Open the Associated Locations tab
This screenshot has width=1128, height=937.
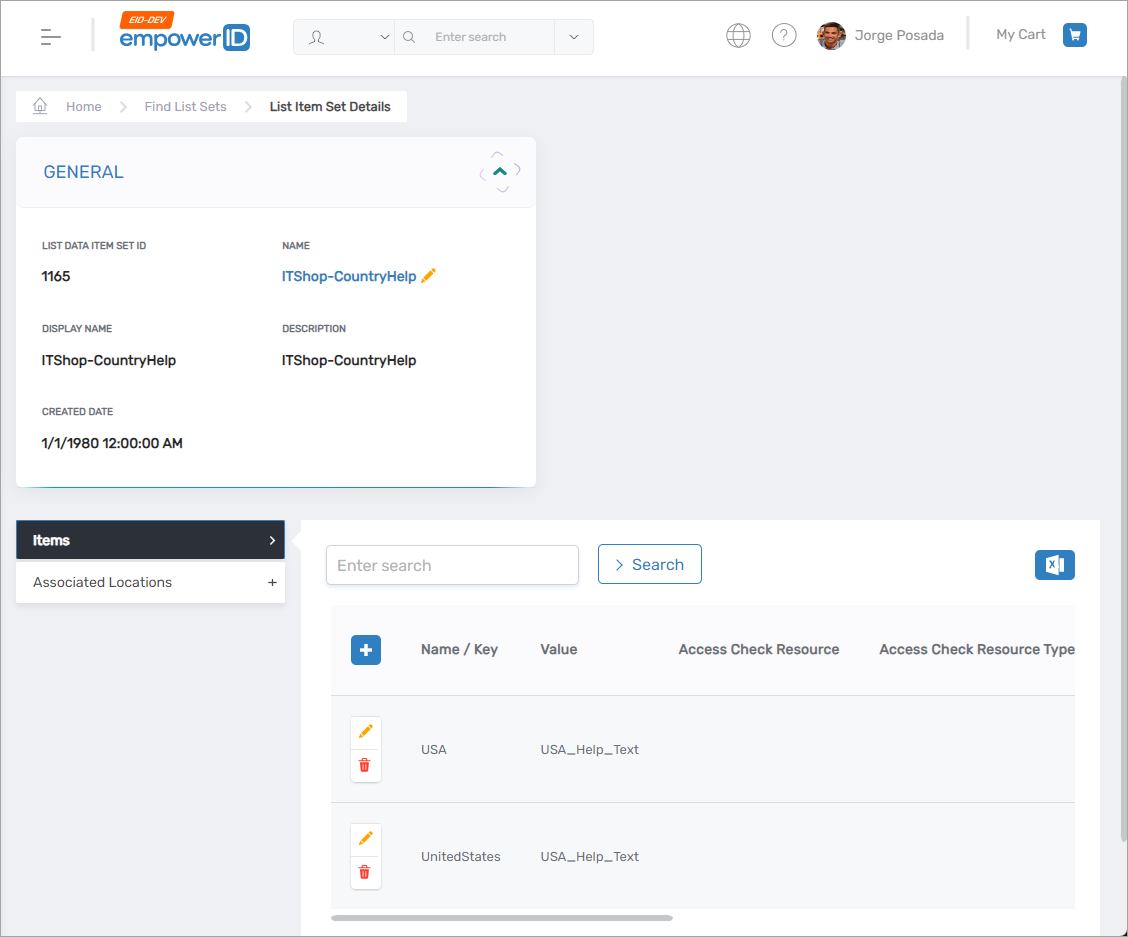point(150,582)
